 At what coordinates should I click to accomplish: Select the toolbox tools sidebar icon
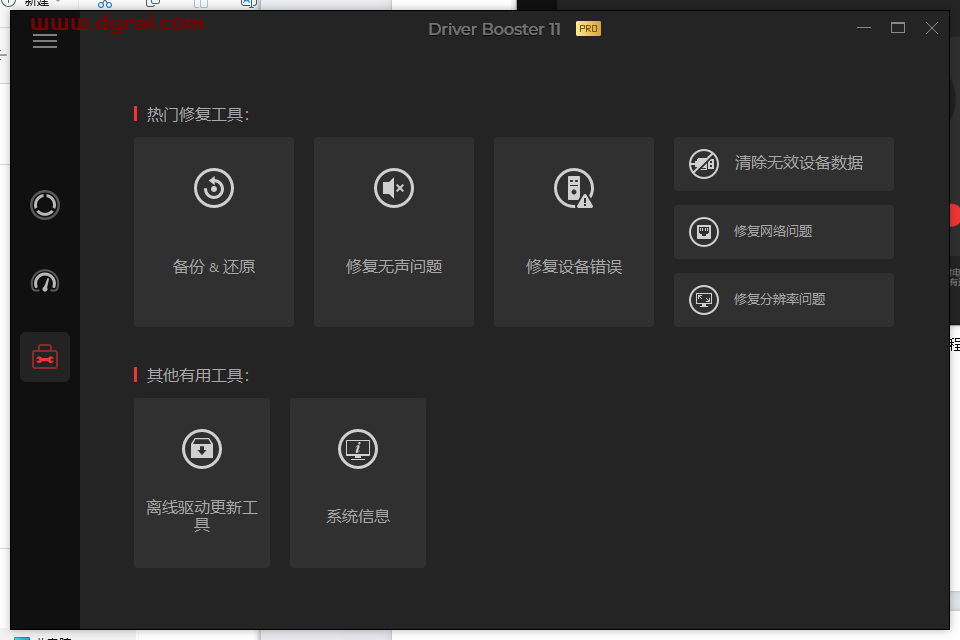(x=45, y=357)
